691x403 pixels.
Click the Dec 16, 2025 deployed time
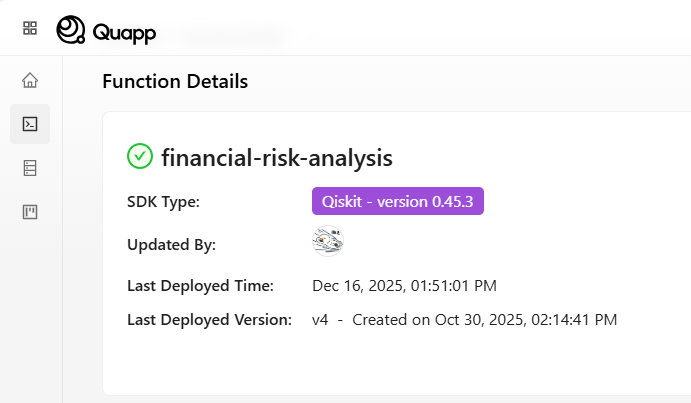coord(404,286)
